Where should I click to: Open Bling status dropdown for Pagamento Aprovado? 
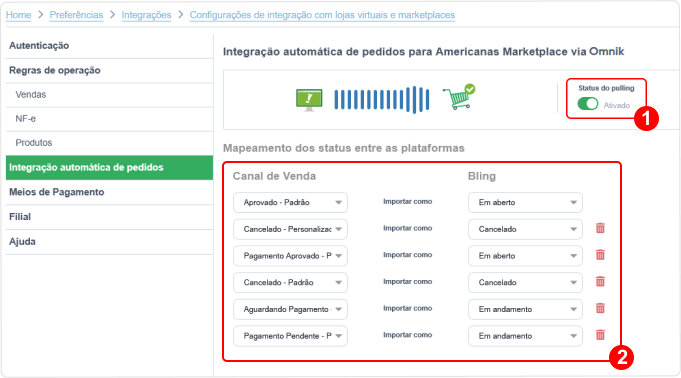(525, 256)
